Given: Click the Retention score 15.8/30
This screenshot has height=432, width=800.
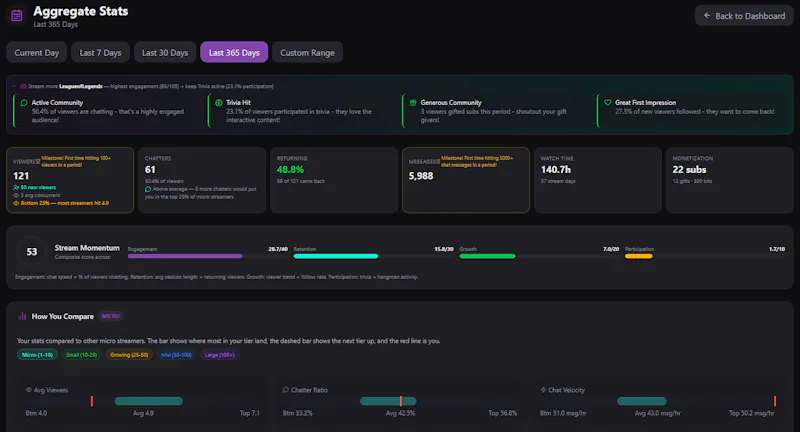Looking at the screenshot, I should [x=444, y=249].
